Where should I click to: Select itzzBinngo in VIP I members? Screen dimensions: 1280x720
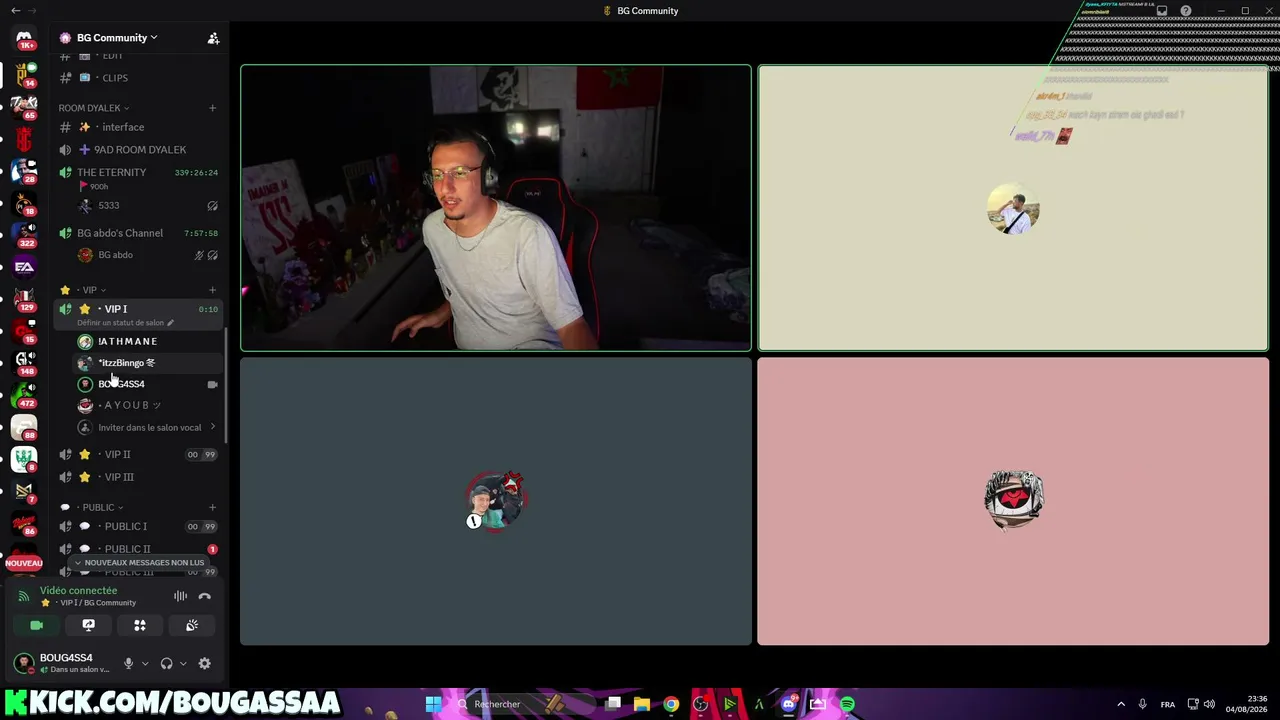(x=148, y=363)
